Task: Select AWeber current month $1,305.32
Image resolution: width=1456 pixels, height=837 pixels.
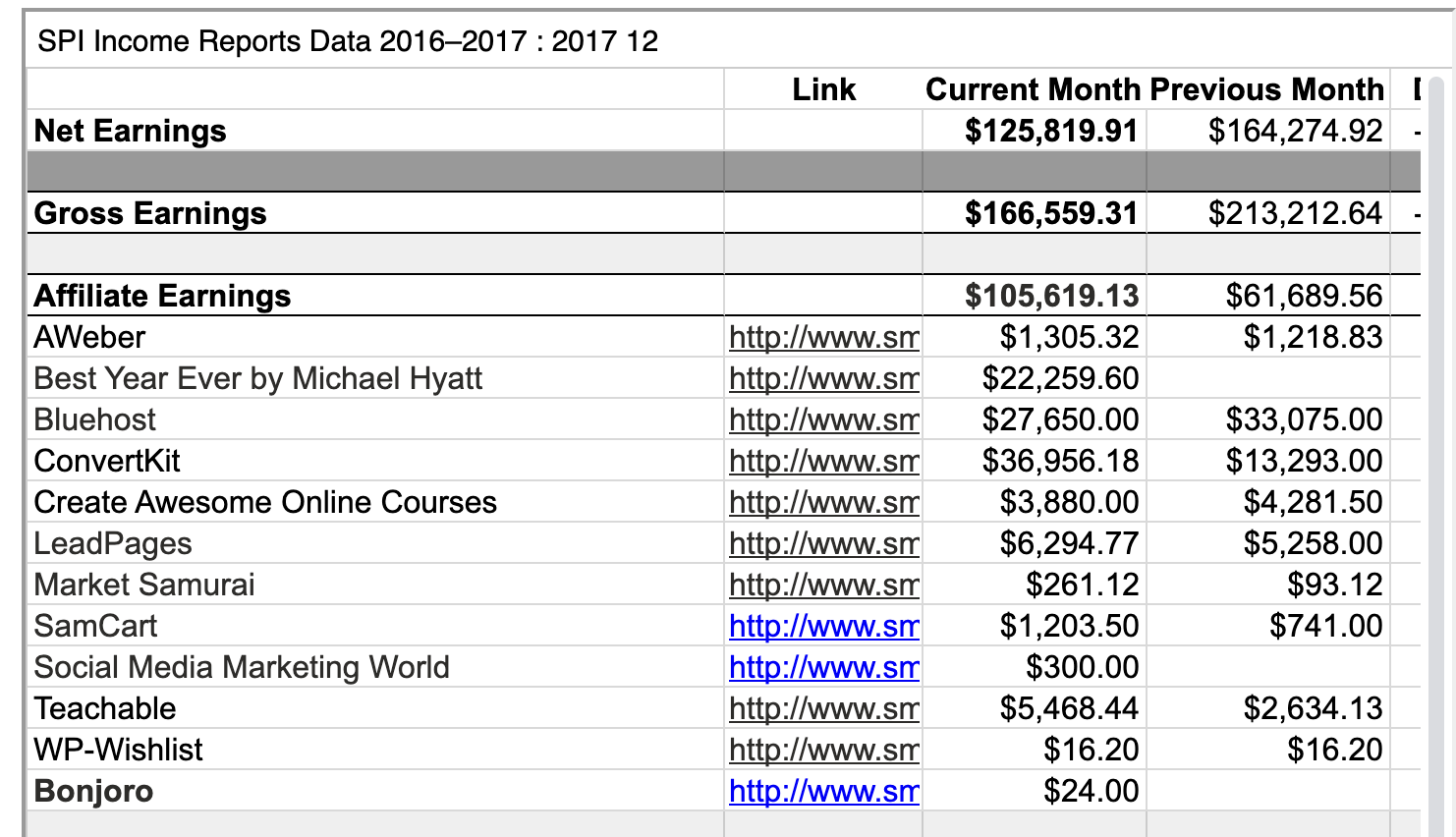Action: point(1069,337)
